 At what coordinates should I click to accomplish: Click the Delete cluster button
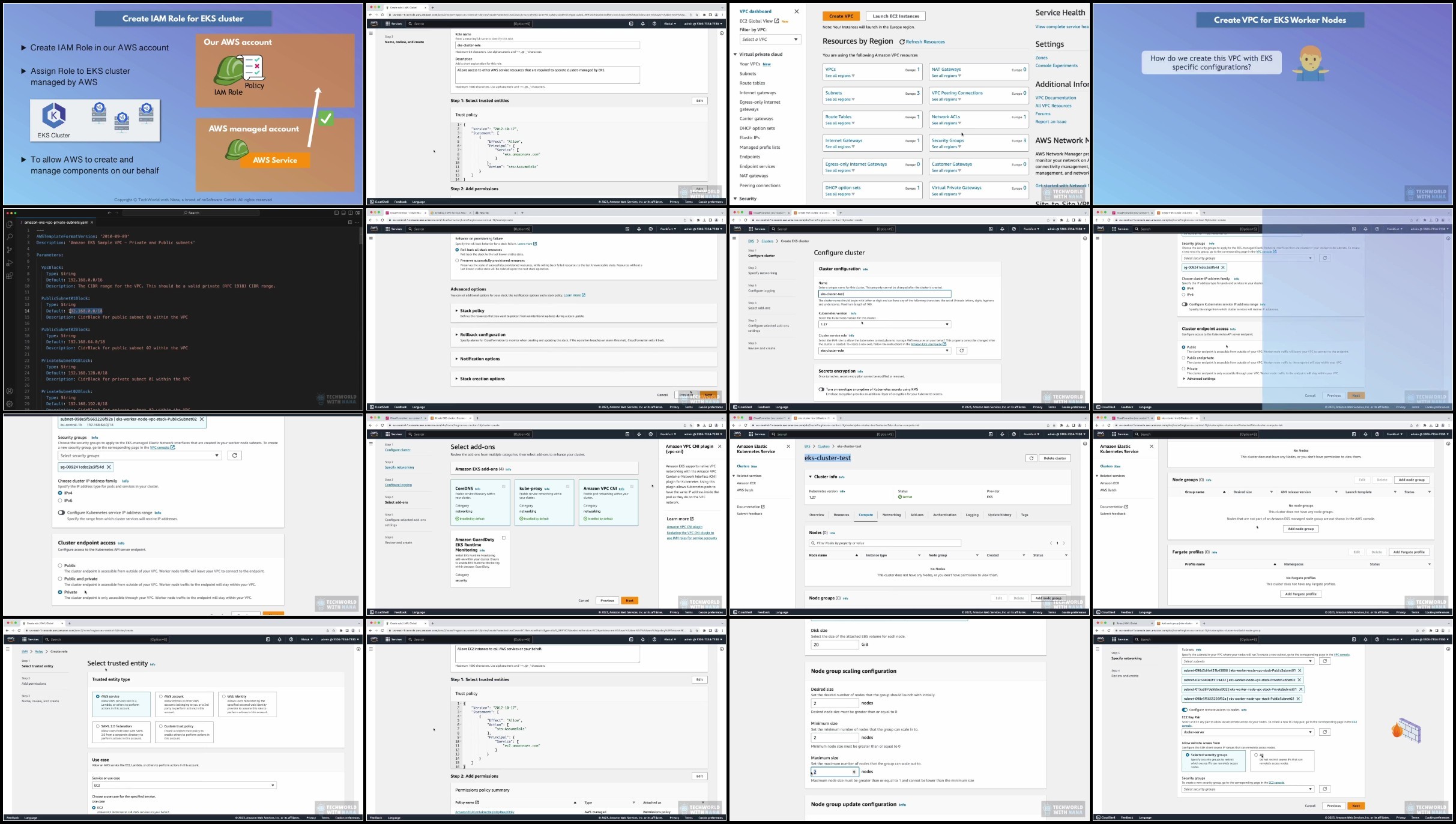(x=1055, y=458)
